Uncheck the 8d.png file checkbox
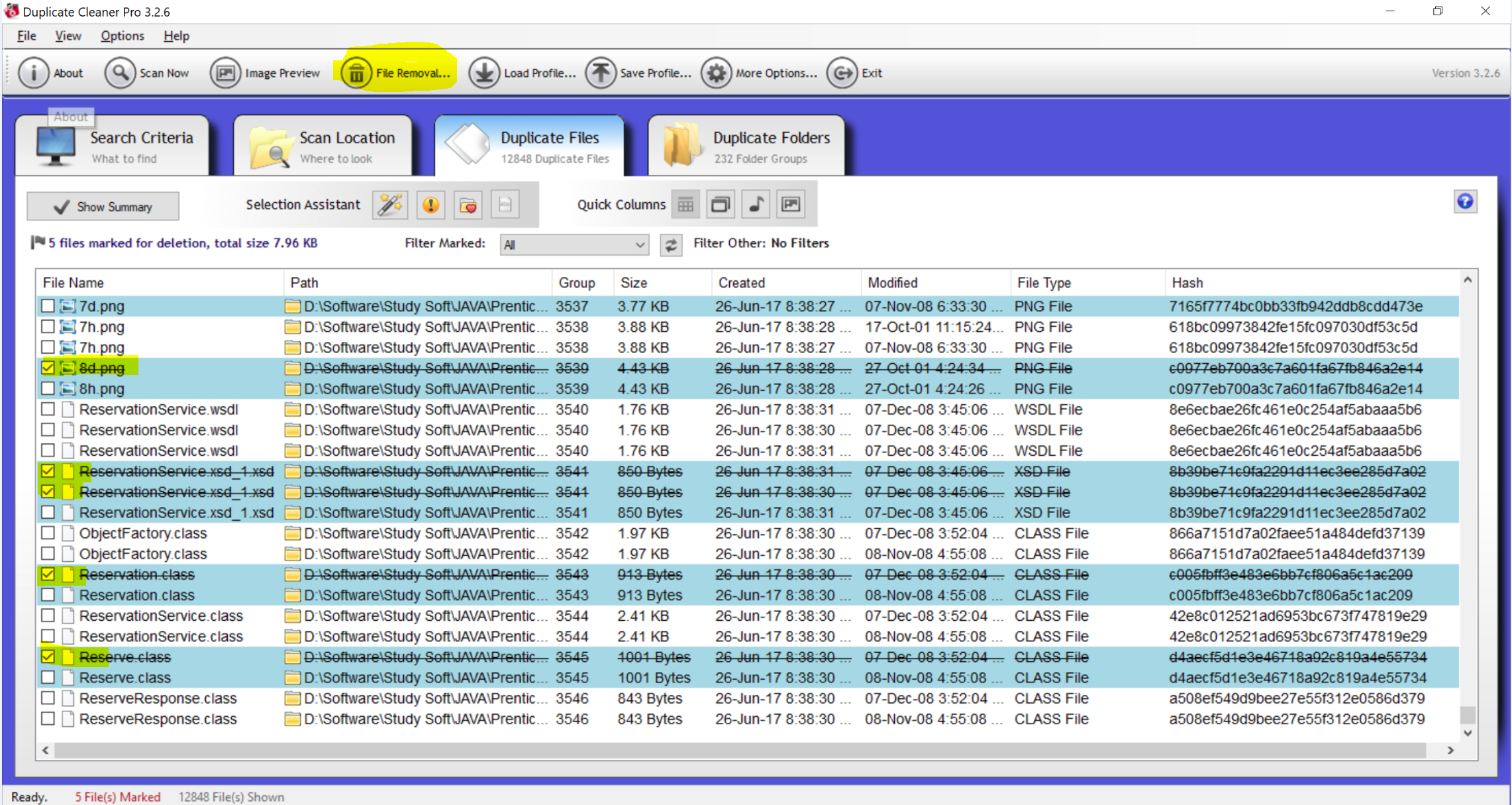The image size is (1512, 805). (x=48, y=368)
